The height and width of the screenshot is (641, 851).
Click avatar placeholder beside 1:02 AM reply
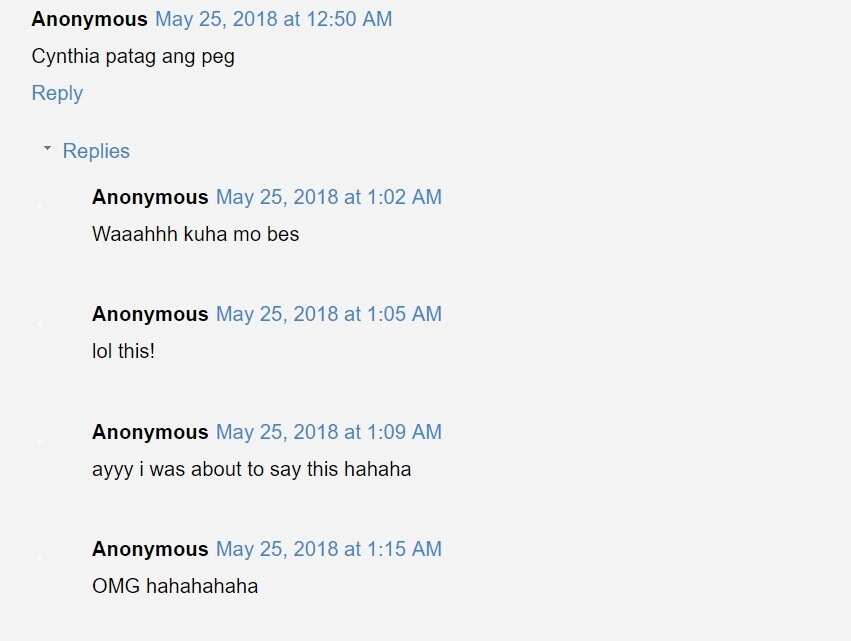pos(39,204)
